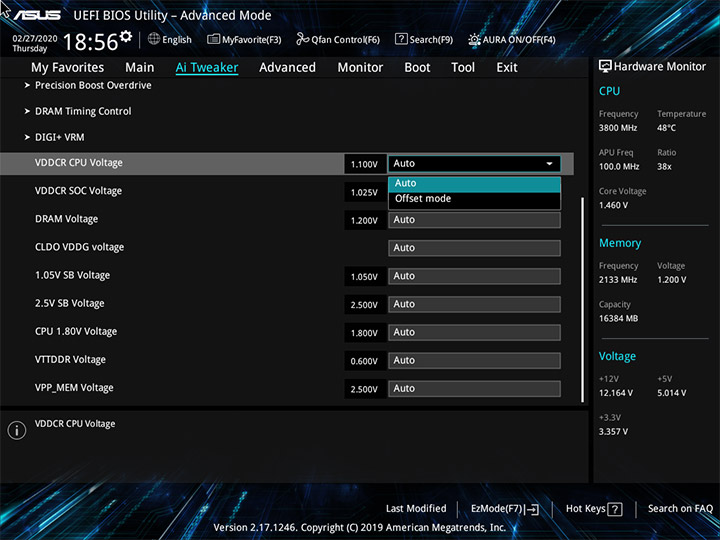720x540 pixels.
Task: Open Search(F9) question mark icon
Action: (x=401, y=39)
